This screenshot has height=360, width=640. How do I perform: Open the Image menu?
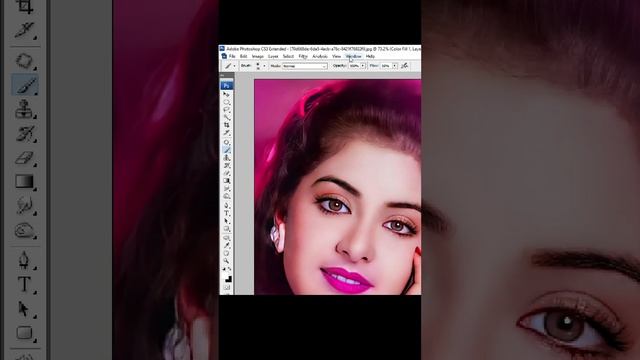tap(258, 56)
